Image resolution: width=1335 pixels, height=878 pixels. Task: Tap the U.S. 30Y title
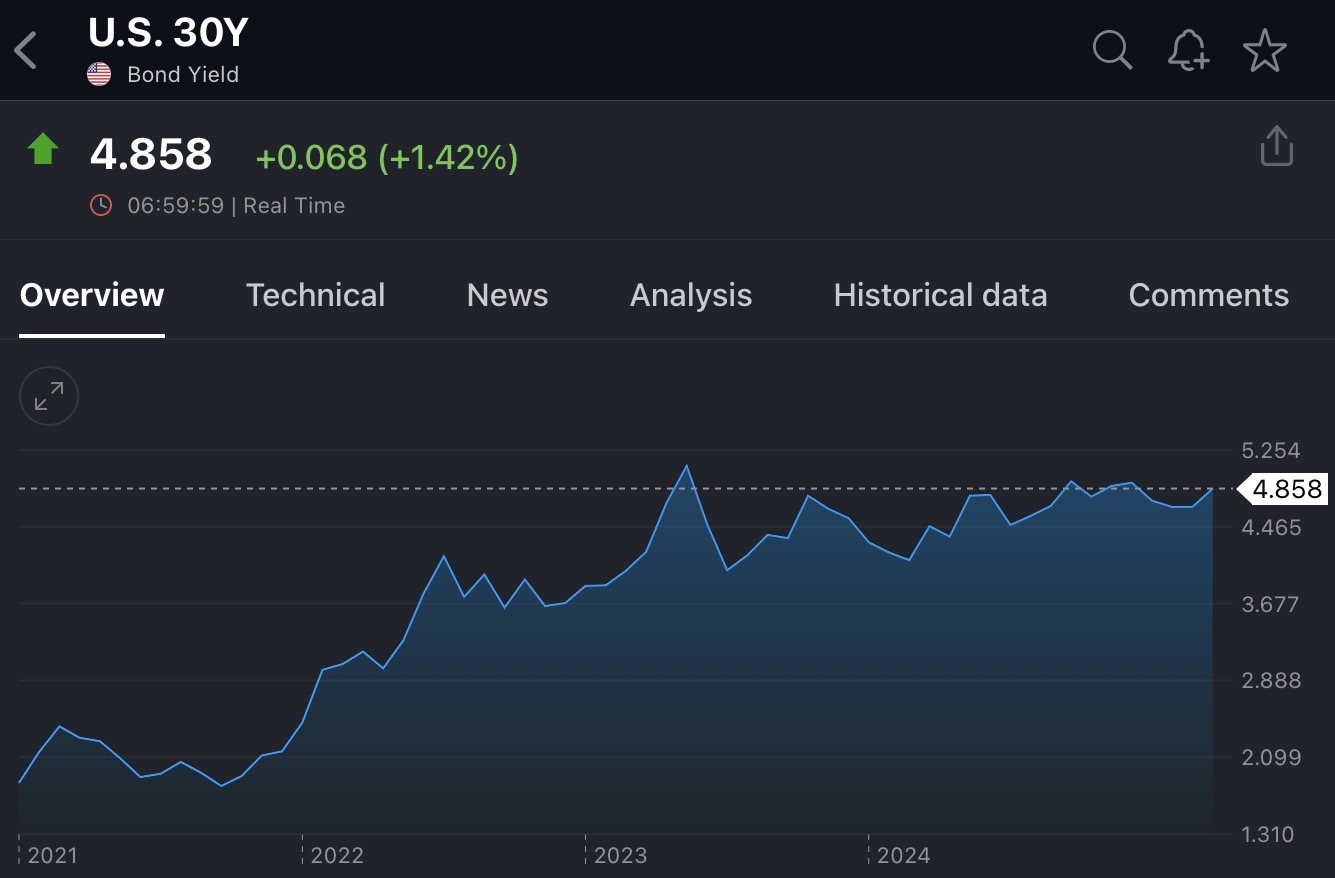168,34
